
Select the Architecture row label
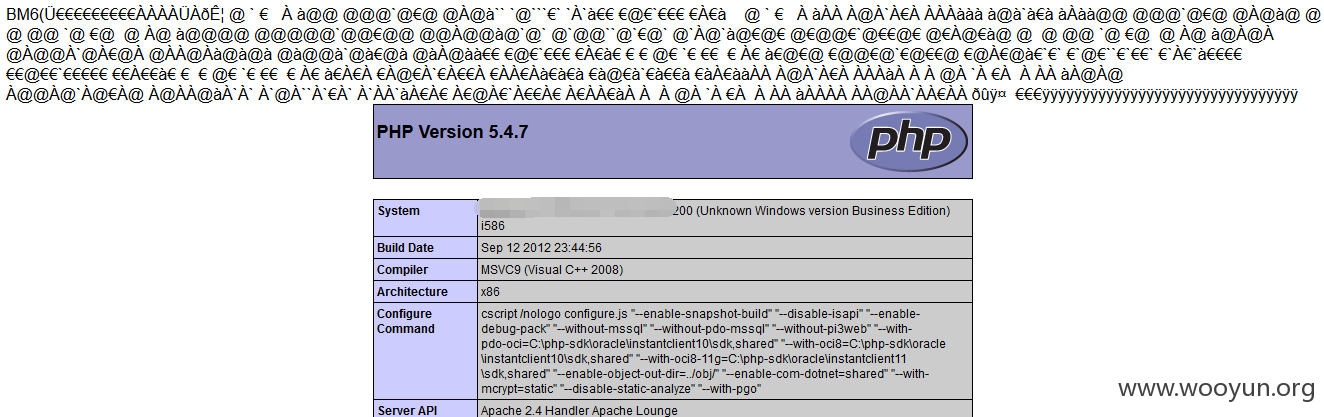click(x=412, y=292)
